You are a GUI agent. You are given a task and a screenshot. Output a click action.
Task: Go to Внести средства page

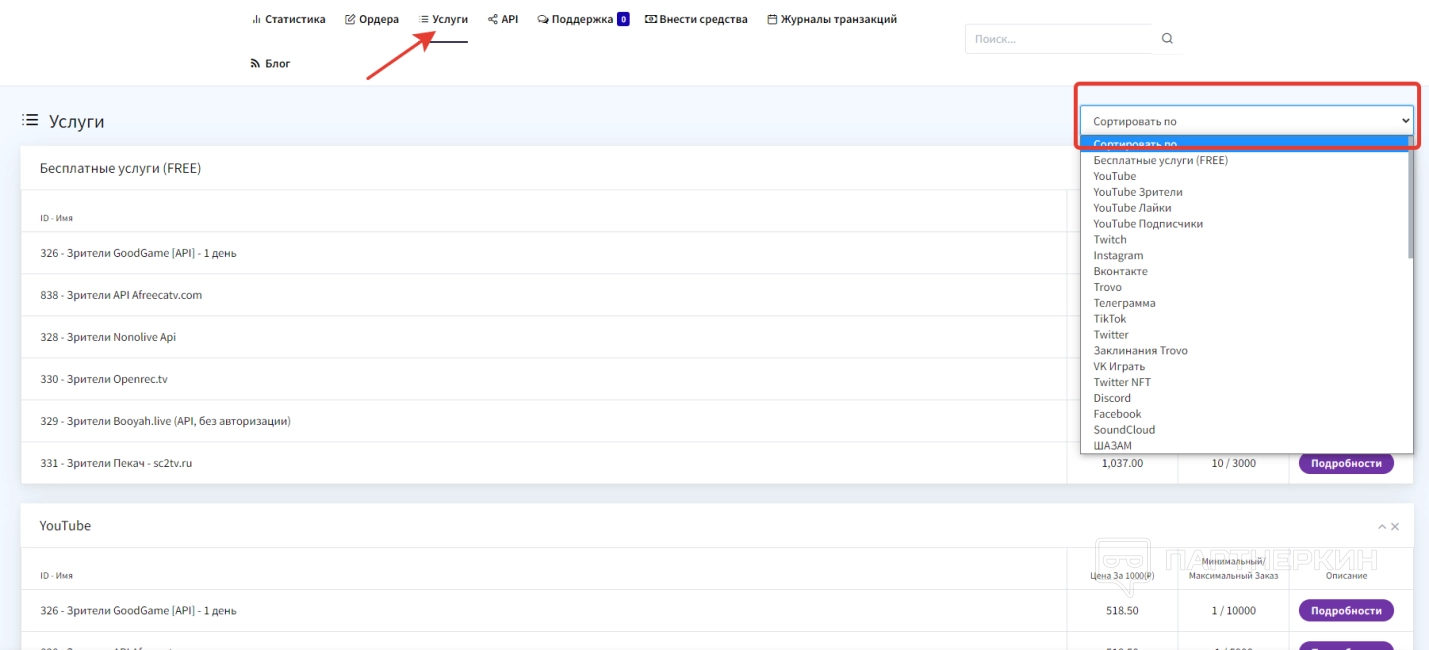(x=696, y=19)
